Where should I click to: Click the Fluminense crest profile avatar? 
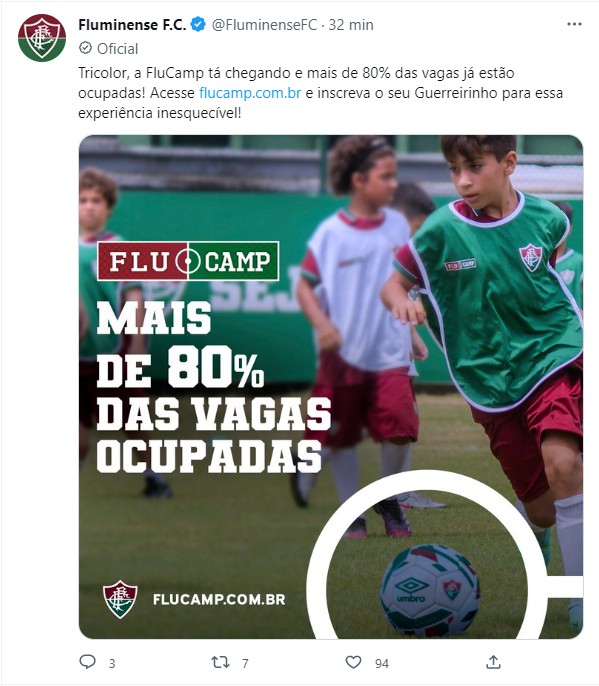click(x=42, y=38)
